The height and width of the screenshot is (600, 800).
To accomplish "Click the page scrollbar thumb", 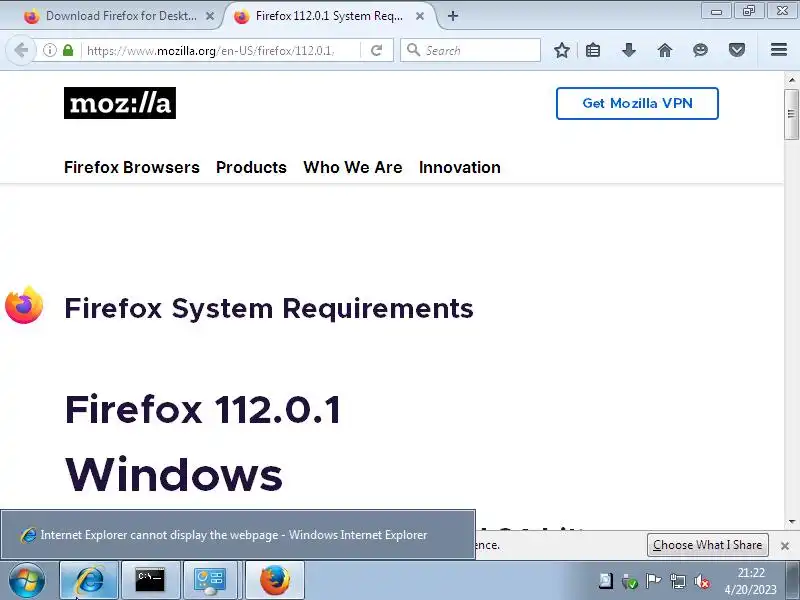I will point(791,114).
